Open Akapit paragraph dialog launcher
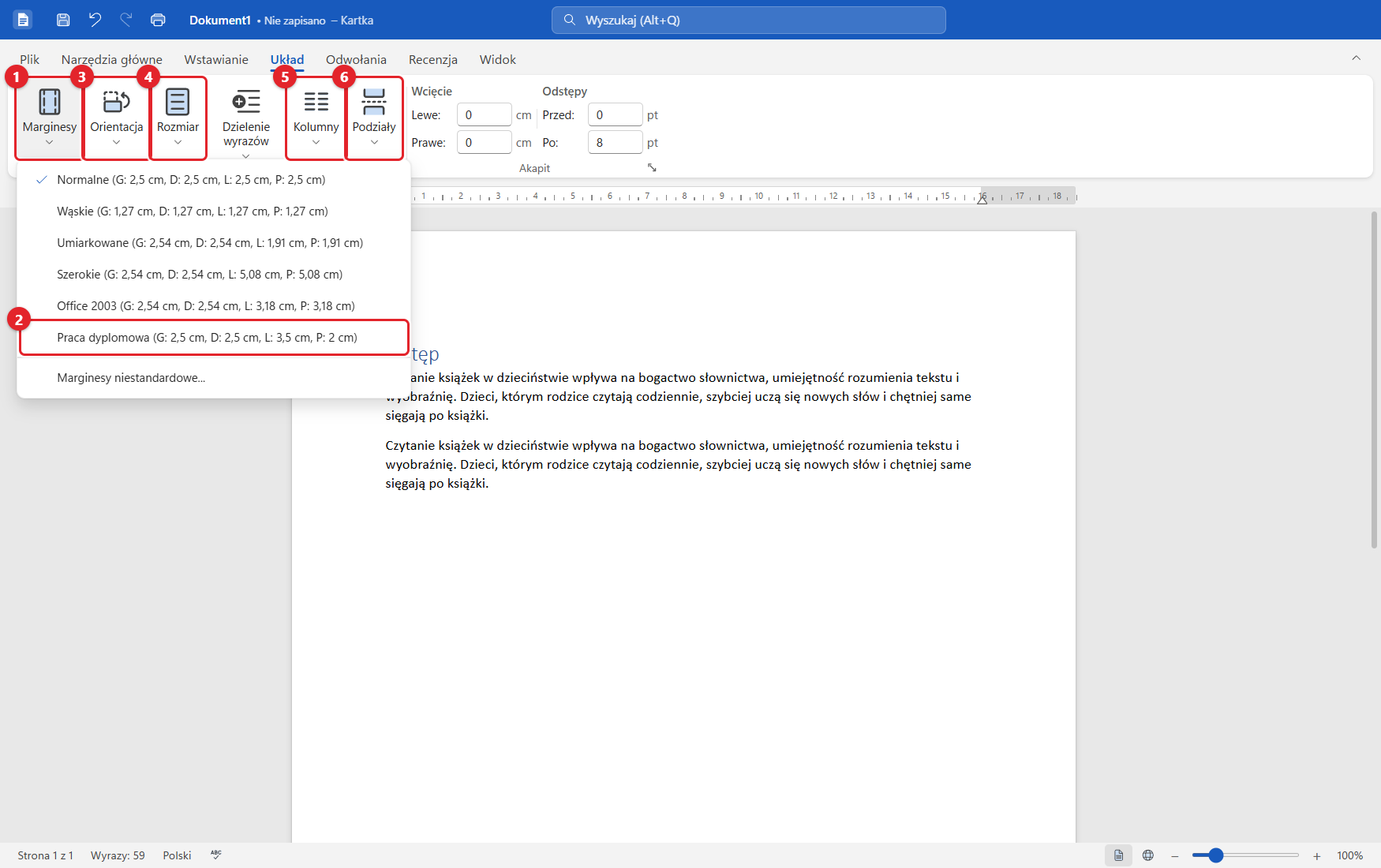This screenshot has height=868, width=1381. [652, 167]
